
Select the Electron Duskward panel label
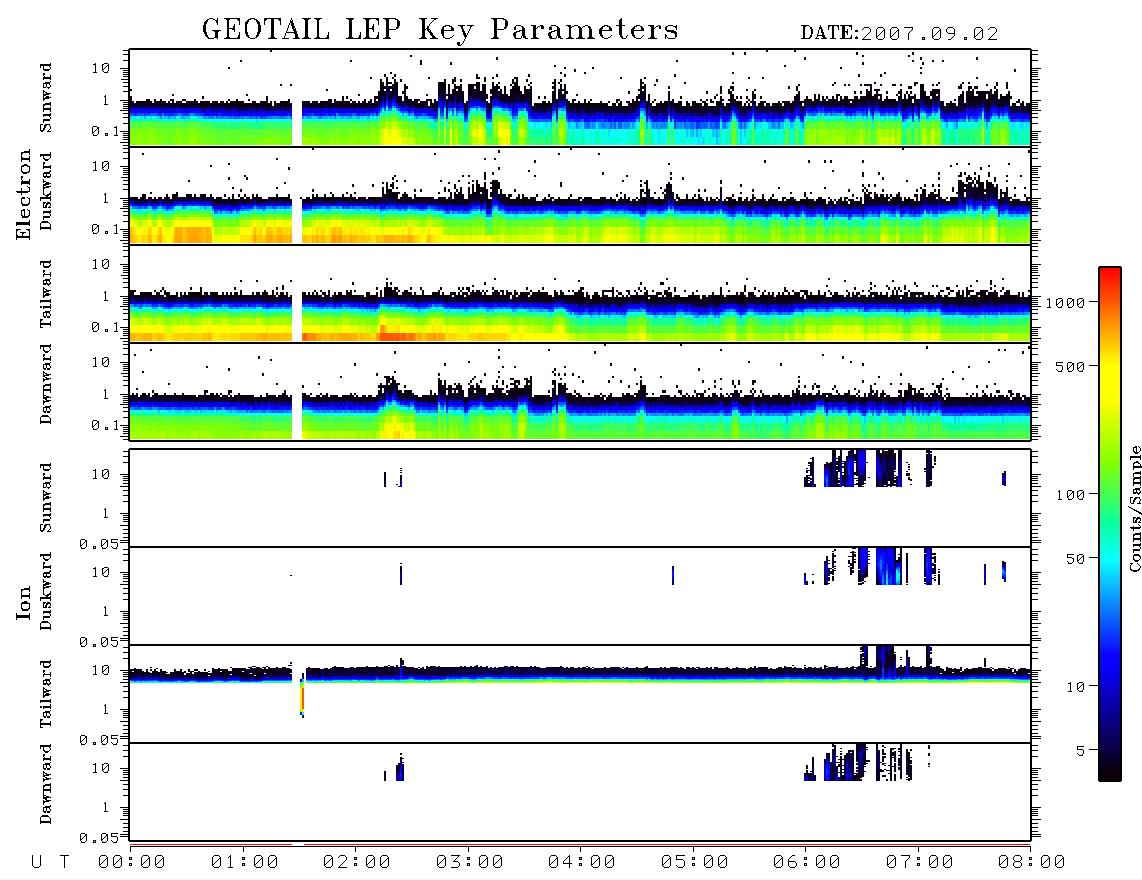pos(46,191)
